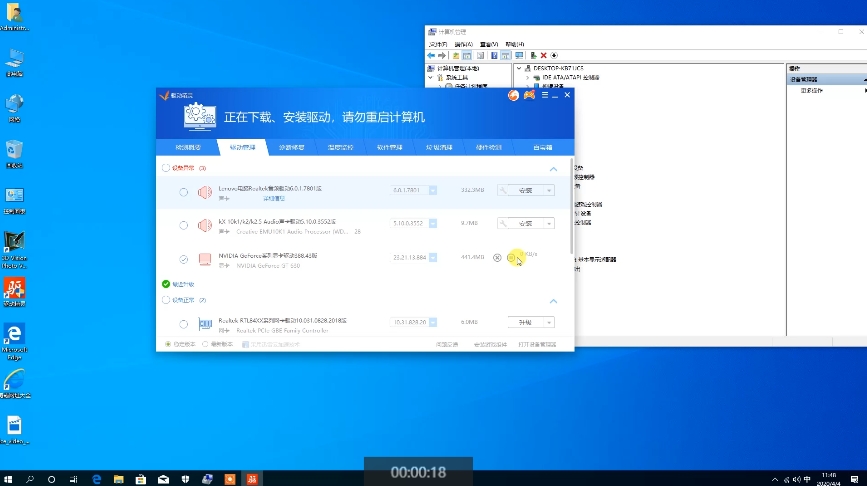The image size is (867, 486).
Task: Open File Explorer from the taskbar
Action: tap(118, 479)
